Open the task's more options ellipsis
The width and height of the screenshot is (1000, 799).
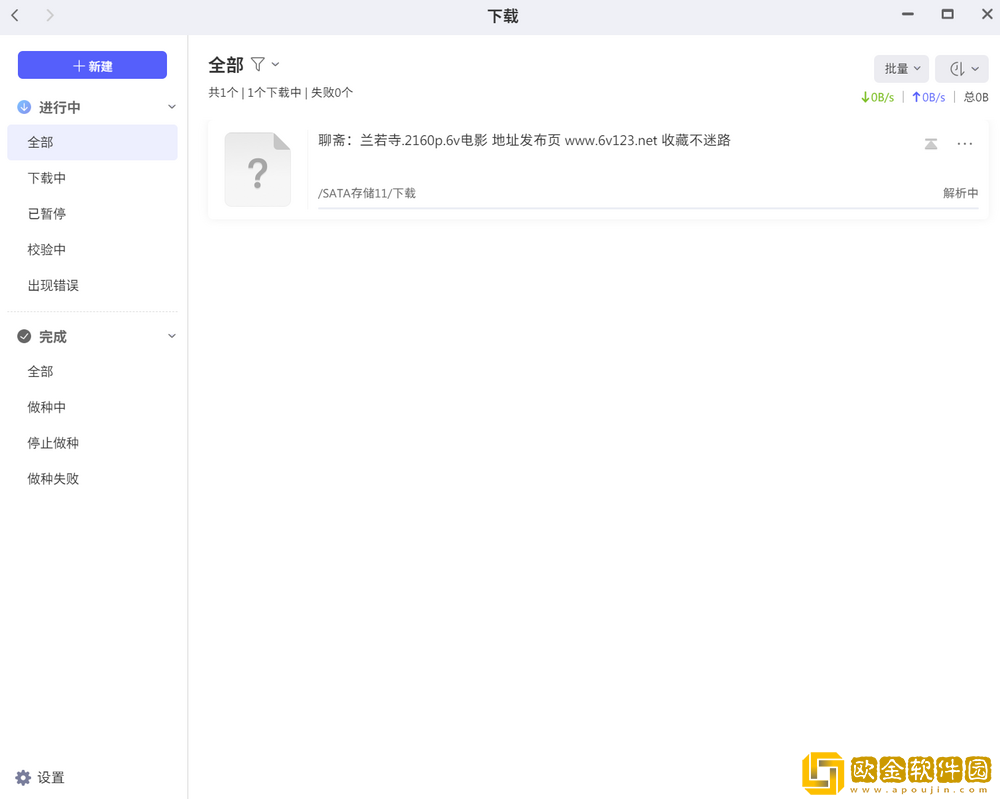964,143
